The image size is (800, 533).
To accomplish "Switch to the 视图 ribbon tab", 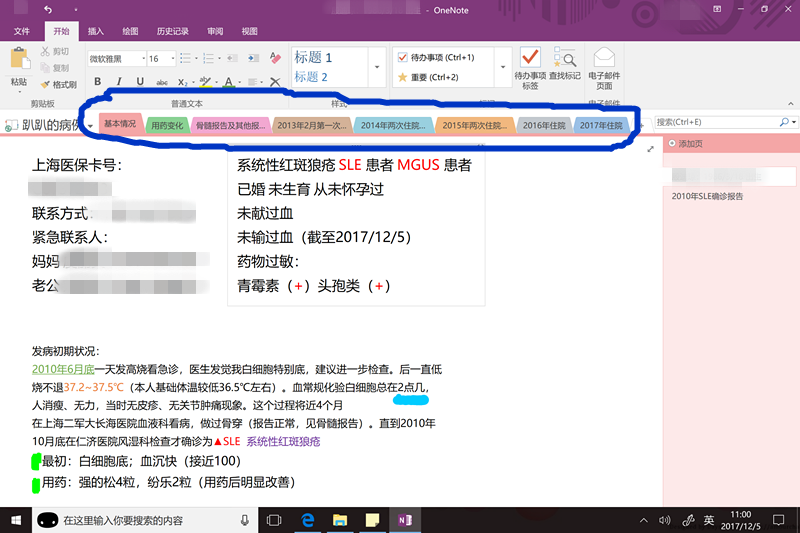I will (x=249, y=31).
